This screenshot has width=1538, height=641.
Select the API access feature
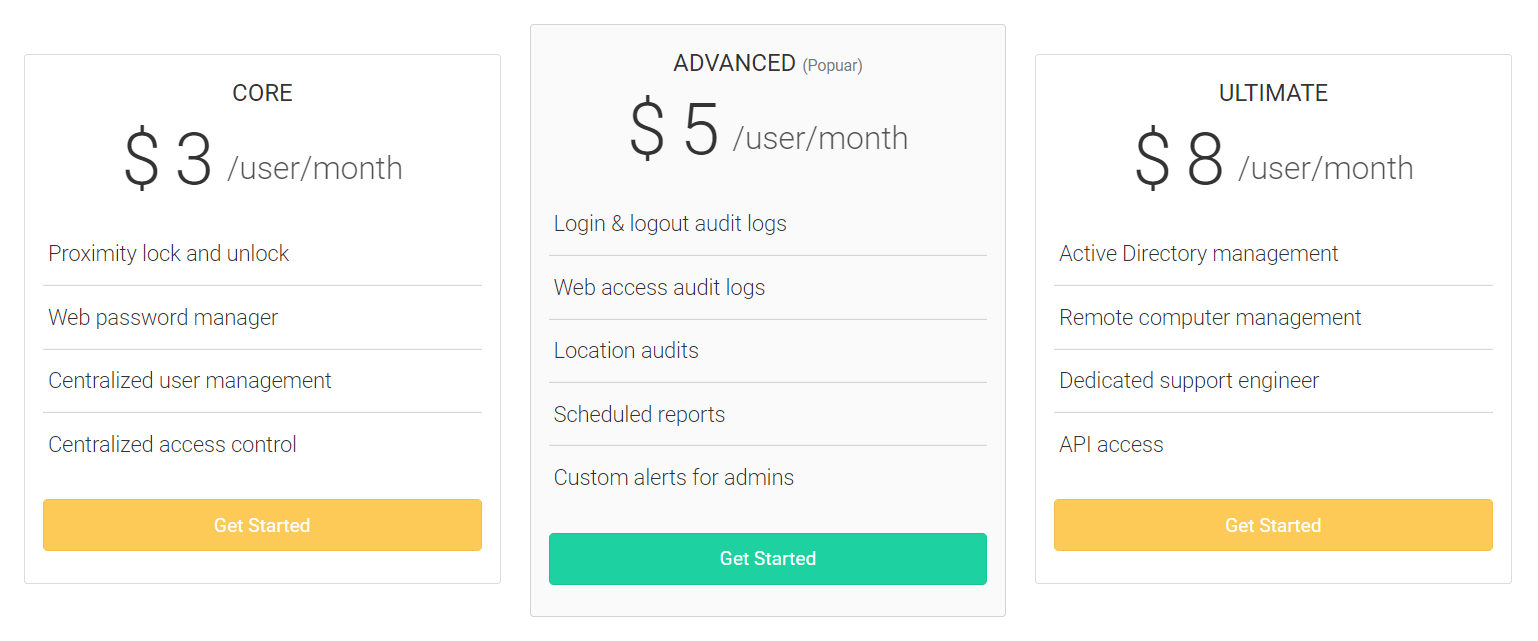pyautogui.click(x=1111, y=445)
